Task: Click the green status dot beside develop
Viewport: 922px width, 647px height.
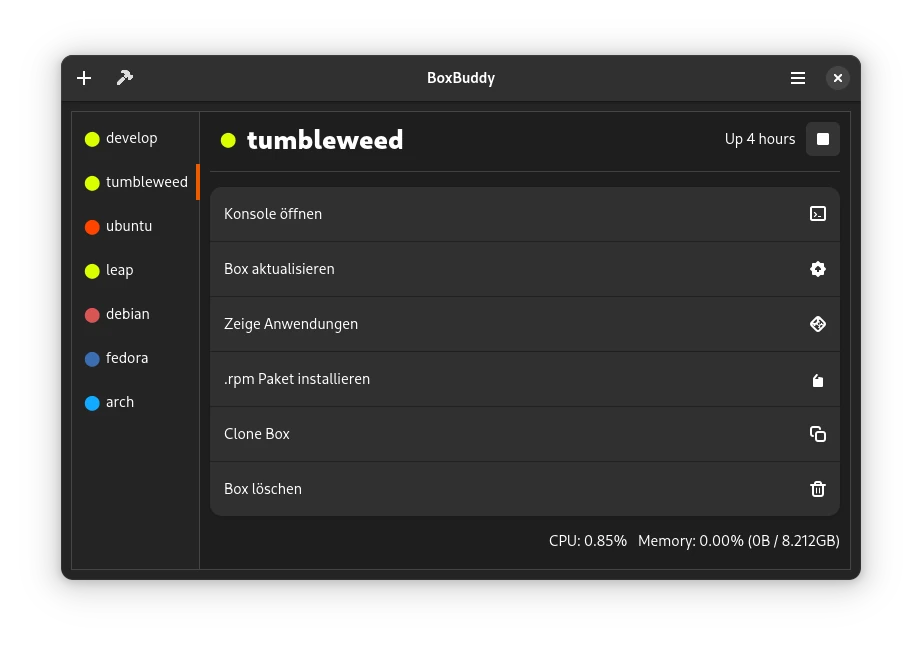Action: click(x=93, y=138)
